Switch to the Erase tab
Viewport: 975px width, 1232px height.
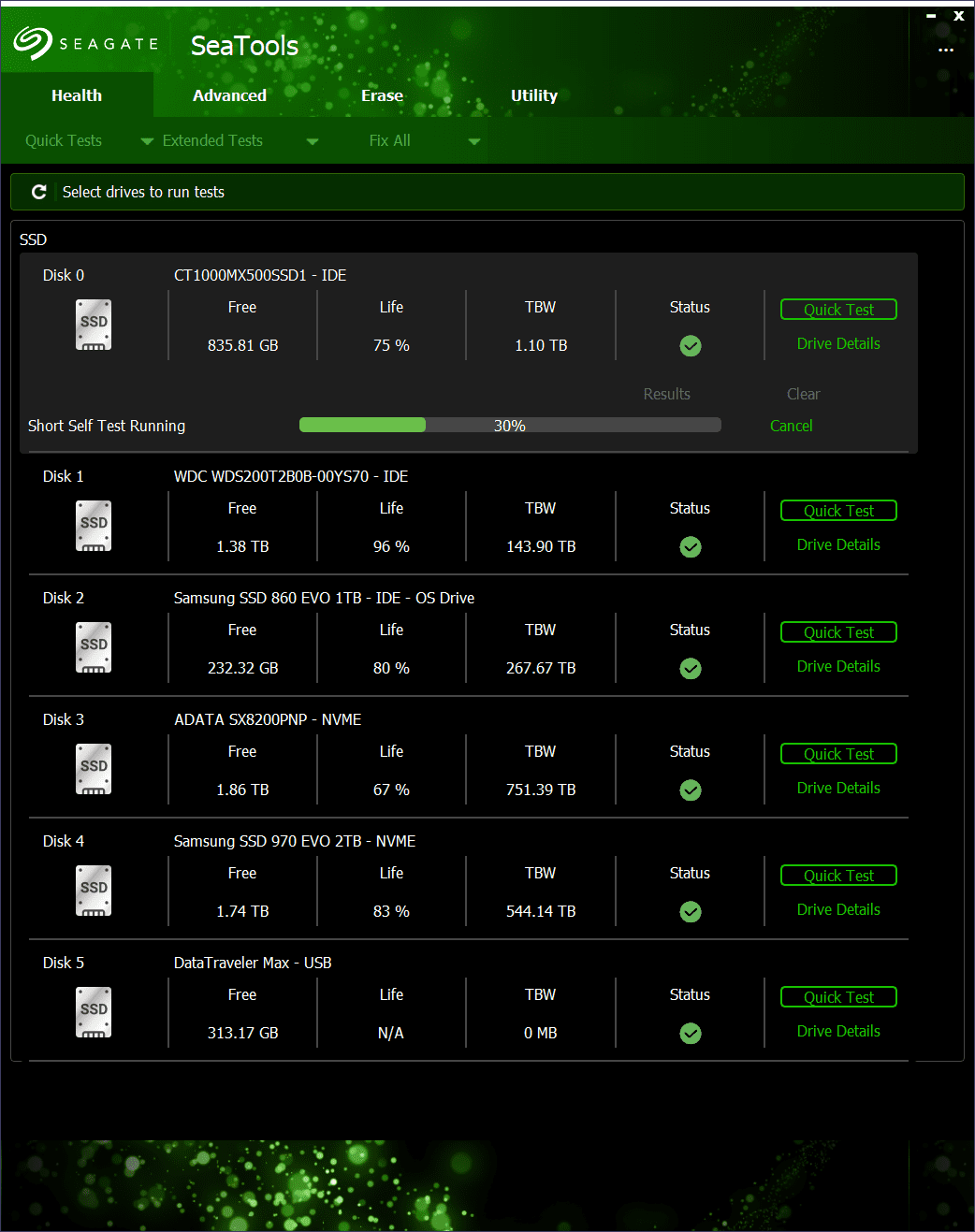tap(382, 95)
